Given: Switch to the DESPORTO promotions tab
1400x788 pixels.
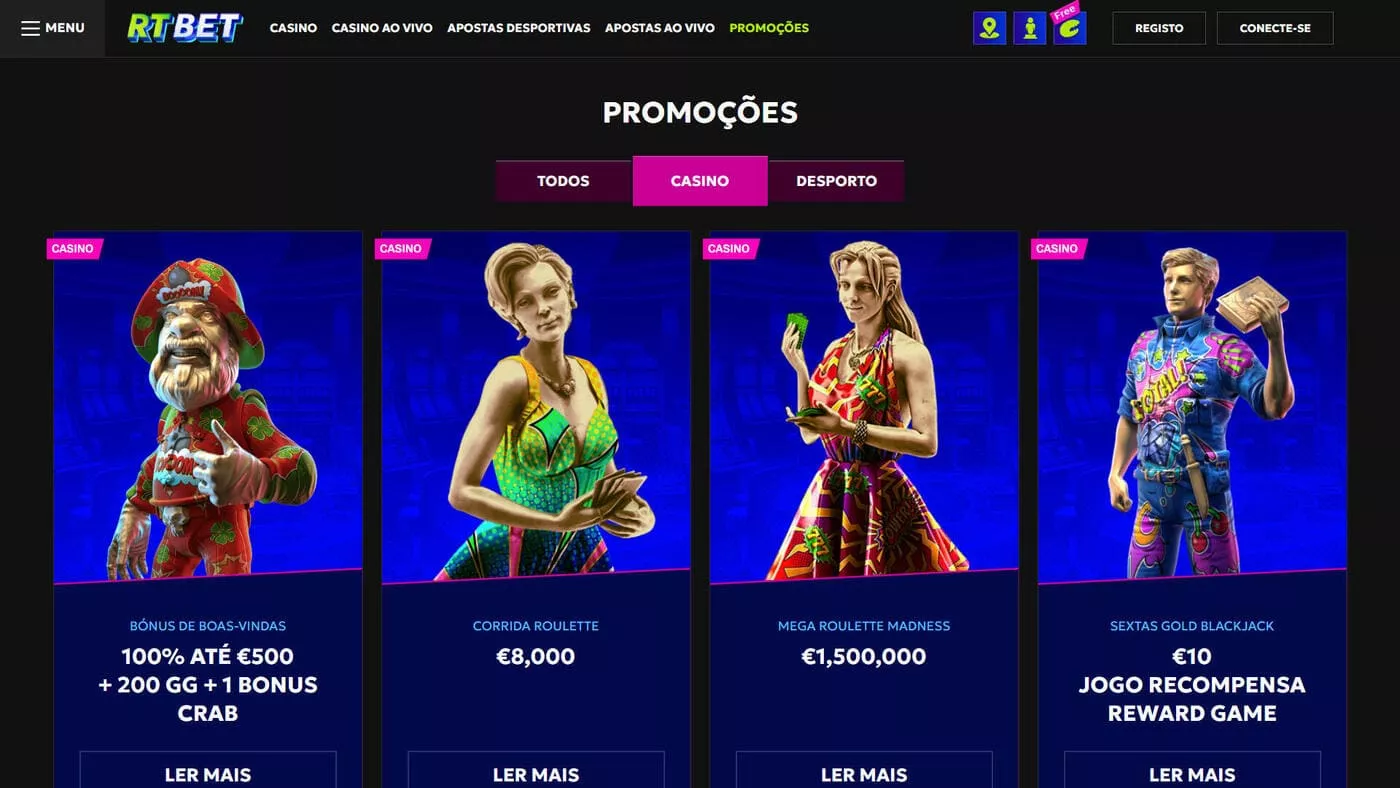Looking at the screenshot, I should (x=836, y=181).
